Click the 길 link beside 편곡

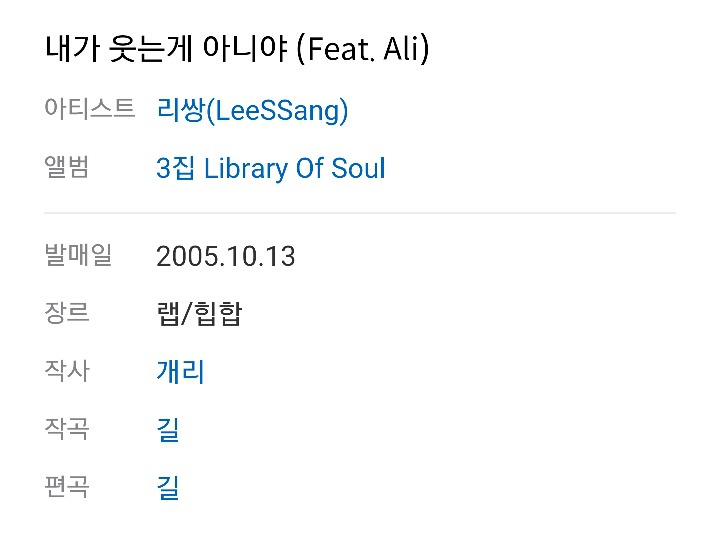[168, 488]
